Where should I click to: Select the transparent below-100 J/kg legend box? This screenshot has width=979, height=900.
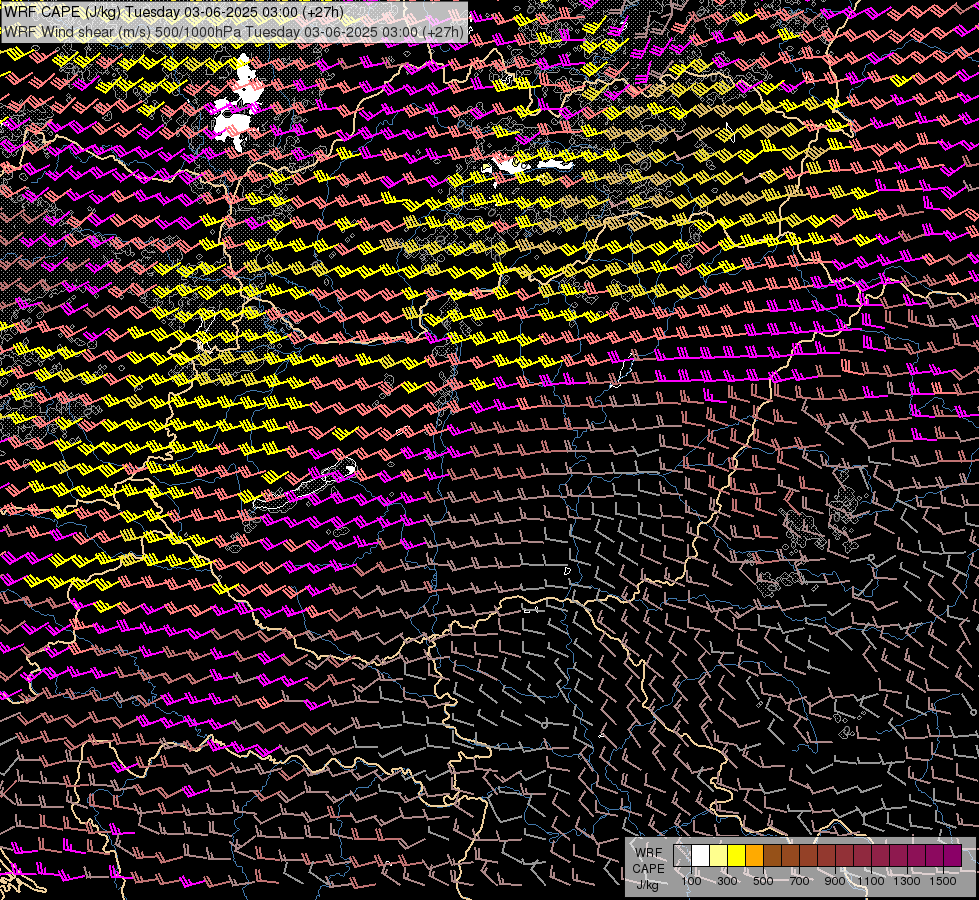(682, 856)
